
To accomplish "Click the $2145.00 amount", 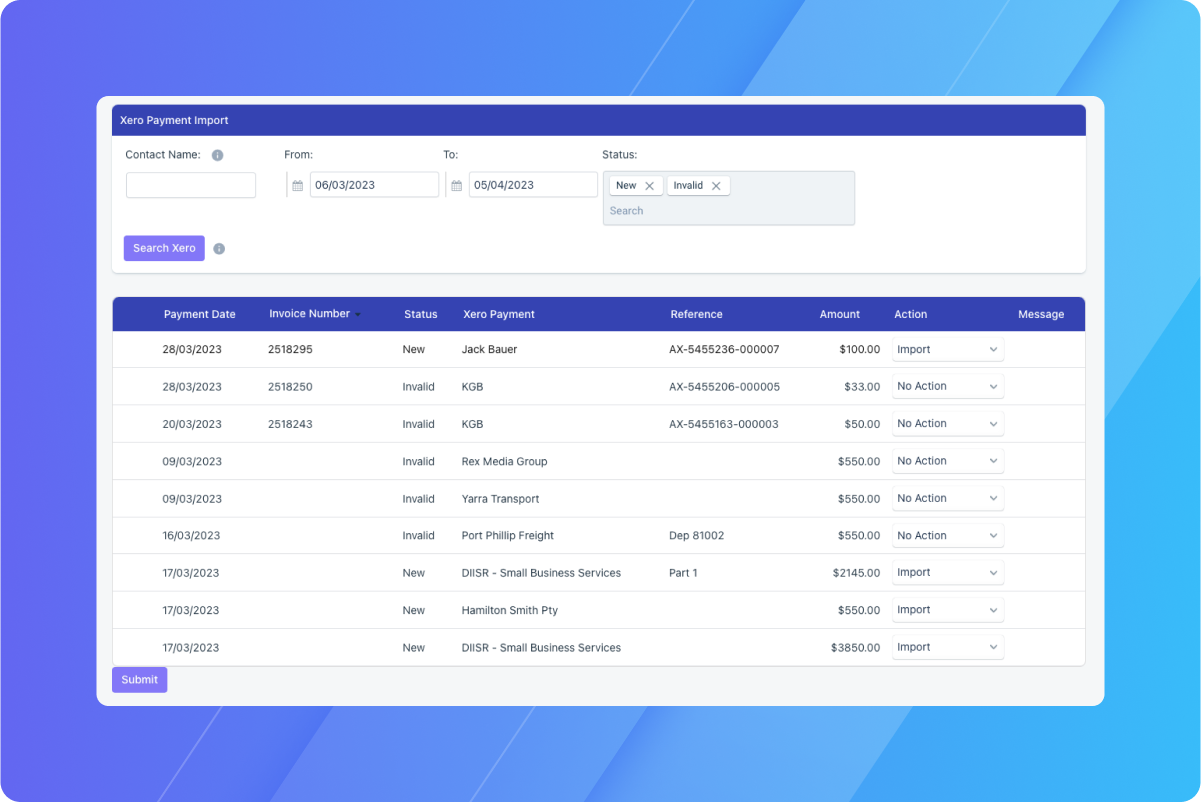I will [x=856, y=573].
